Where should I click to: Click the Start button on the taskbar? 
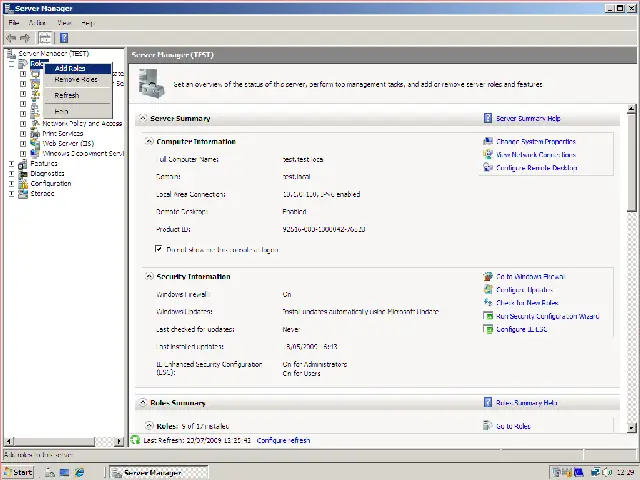(18, 472)
